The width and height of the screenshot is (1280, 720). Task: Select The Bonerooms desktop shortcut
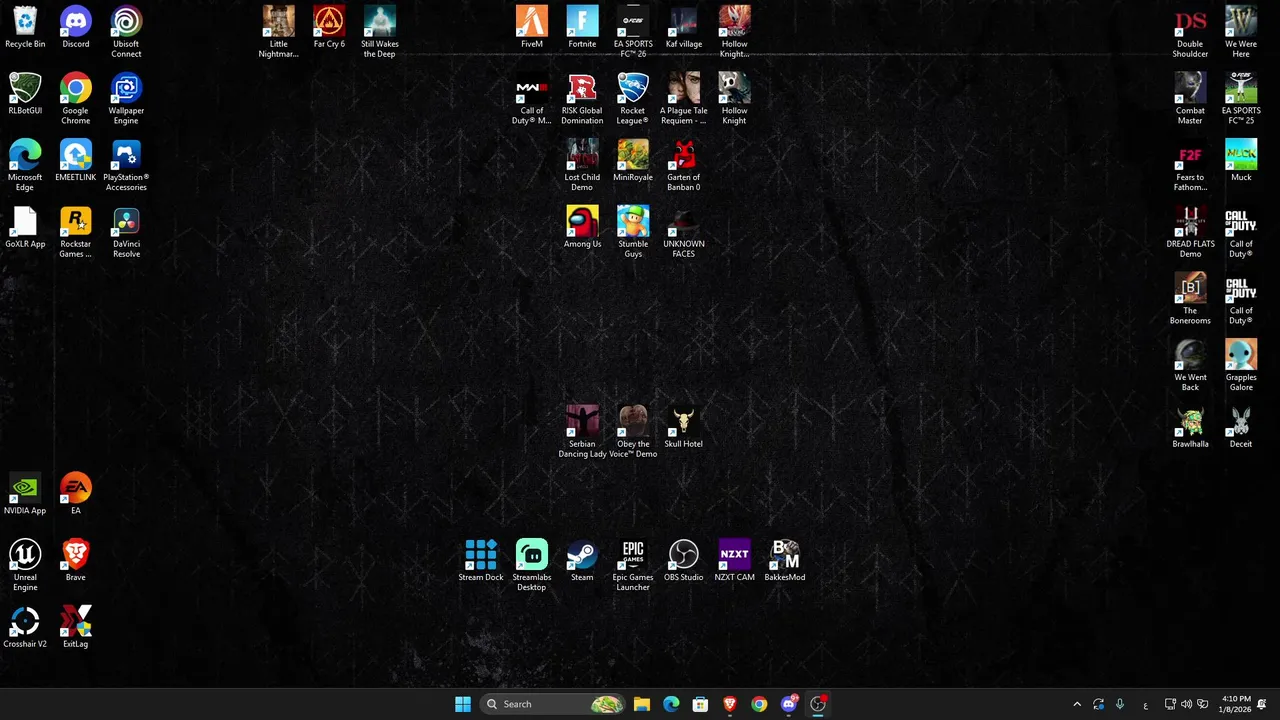coord(1190,299)
